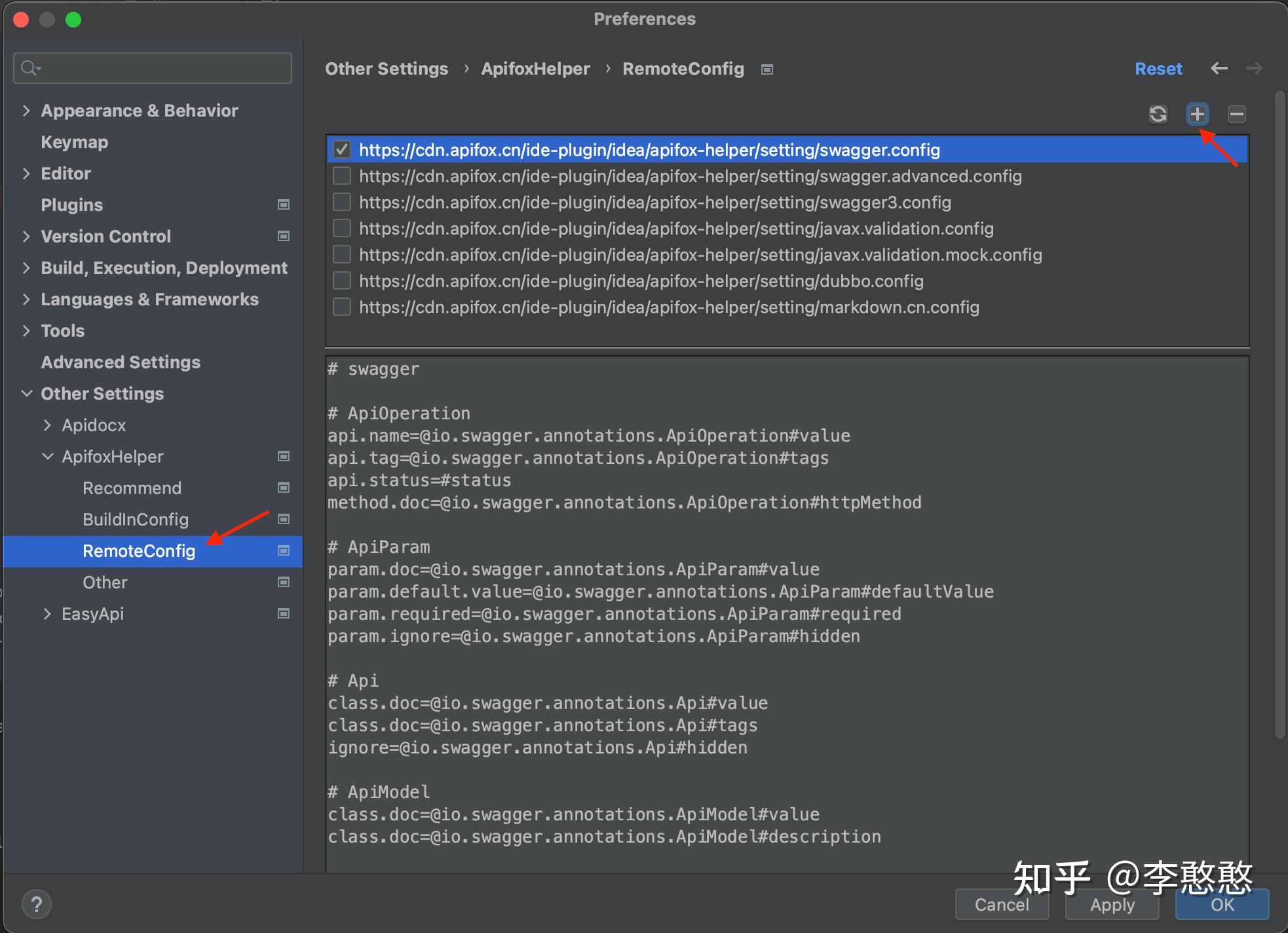Apply the current settings changes

point(1111,905)
